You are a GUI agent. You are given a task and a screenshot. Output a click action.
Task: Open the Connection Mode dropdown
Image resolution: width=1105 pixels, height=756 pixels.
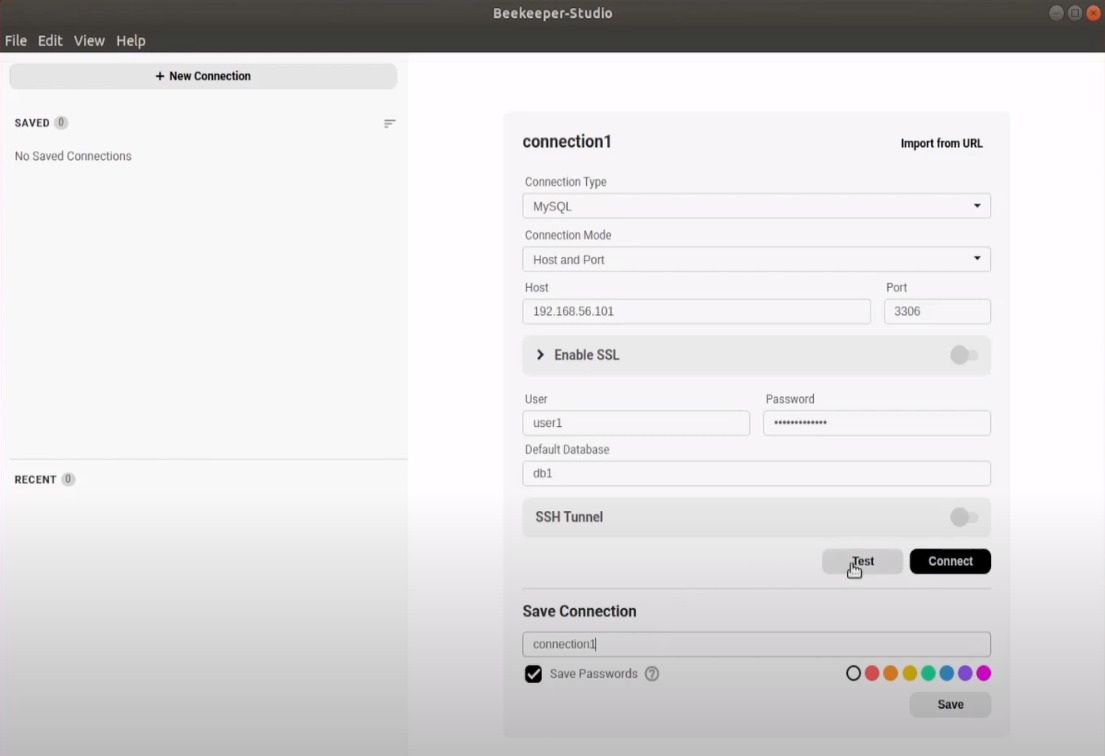point(756,259)
